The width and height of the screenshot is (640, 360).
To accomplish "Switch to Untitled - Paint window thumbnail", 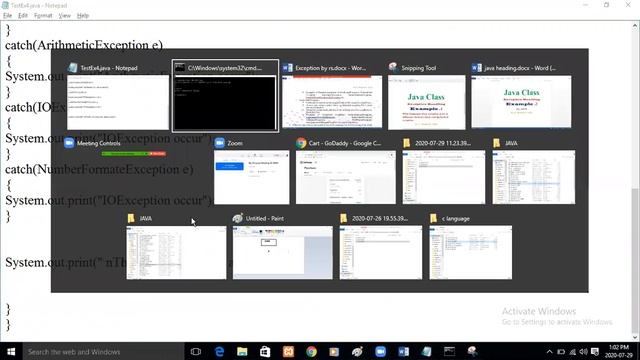I will click(282, 253).
